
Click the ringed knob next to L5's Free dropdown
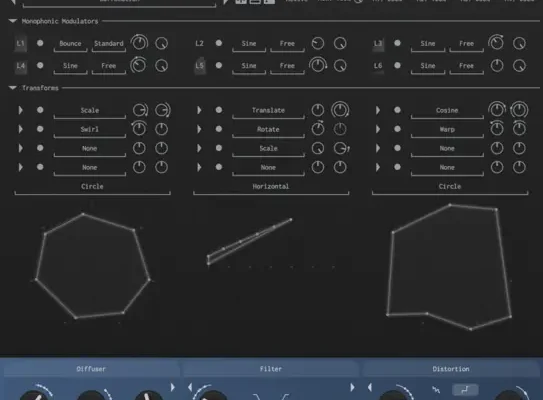click(x=318, y=65)
